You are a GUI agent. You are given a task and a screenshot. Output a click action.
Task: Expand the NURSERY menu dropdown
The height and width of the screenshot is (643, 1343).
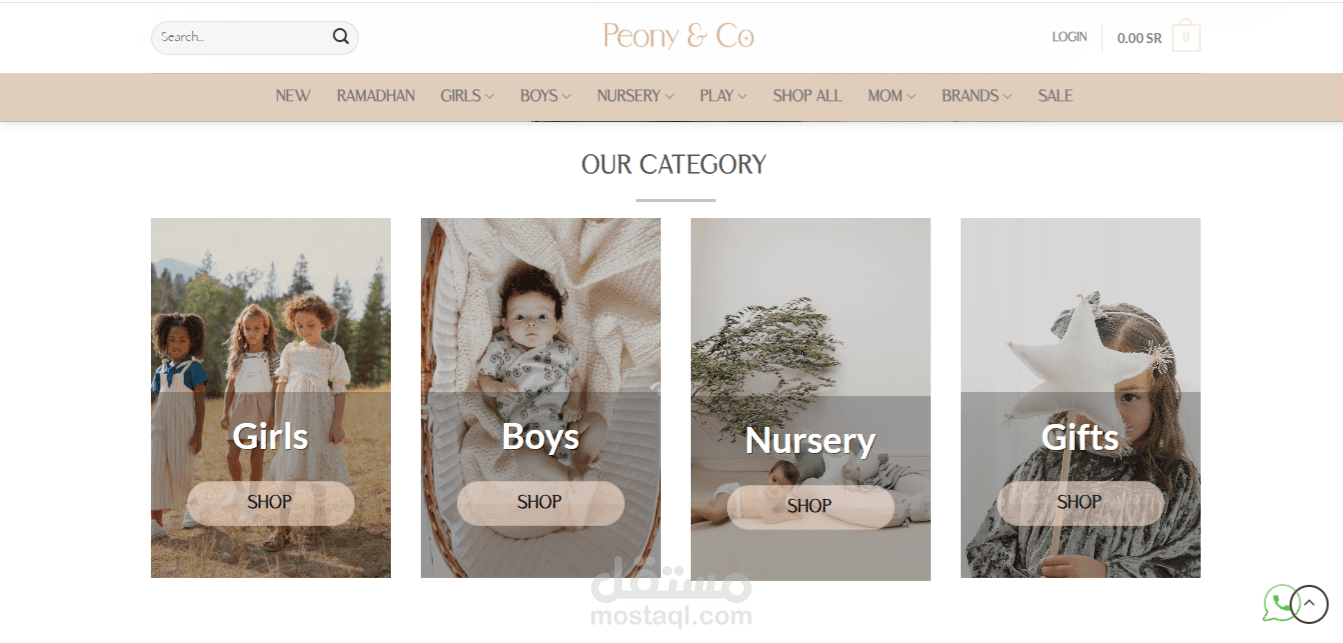pos(635,96)
